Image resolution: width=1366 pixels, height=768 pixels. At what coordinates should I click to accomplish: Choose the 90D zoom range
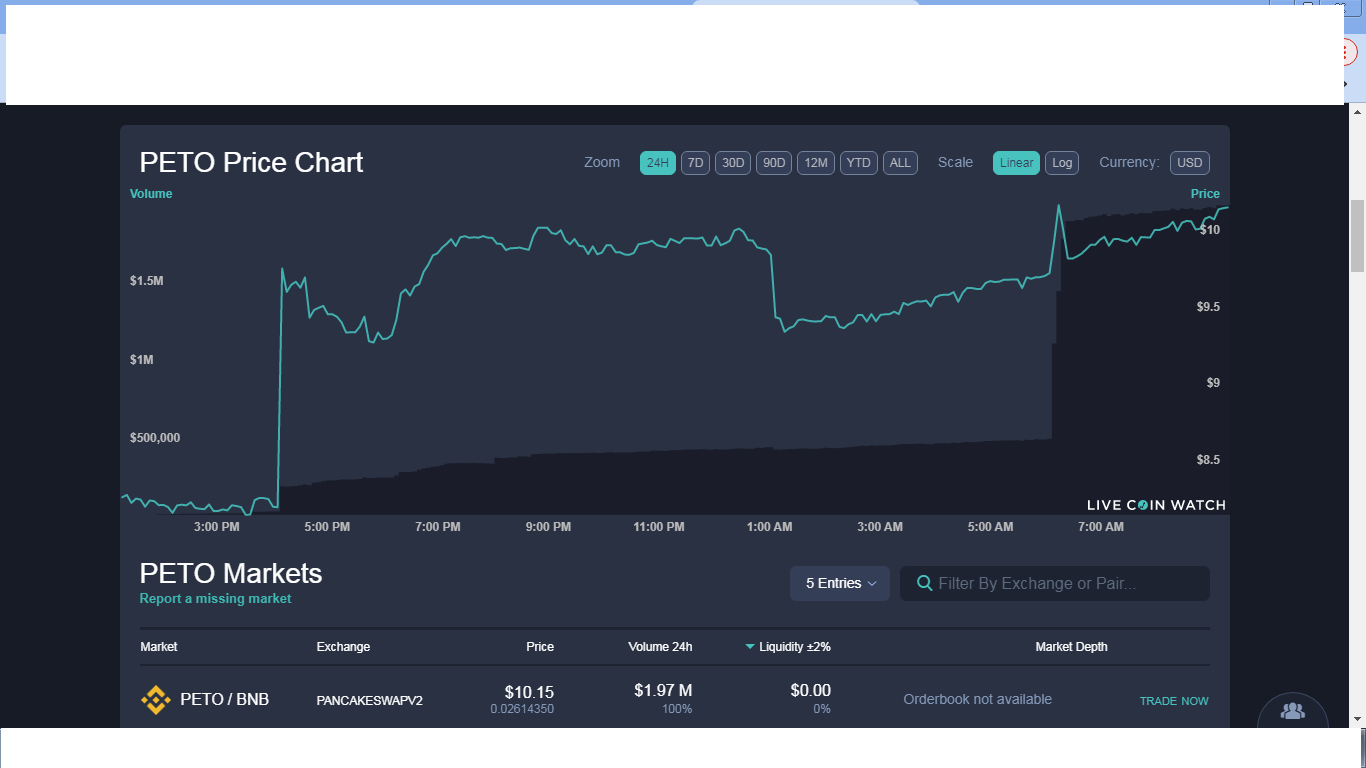point(774,163)
